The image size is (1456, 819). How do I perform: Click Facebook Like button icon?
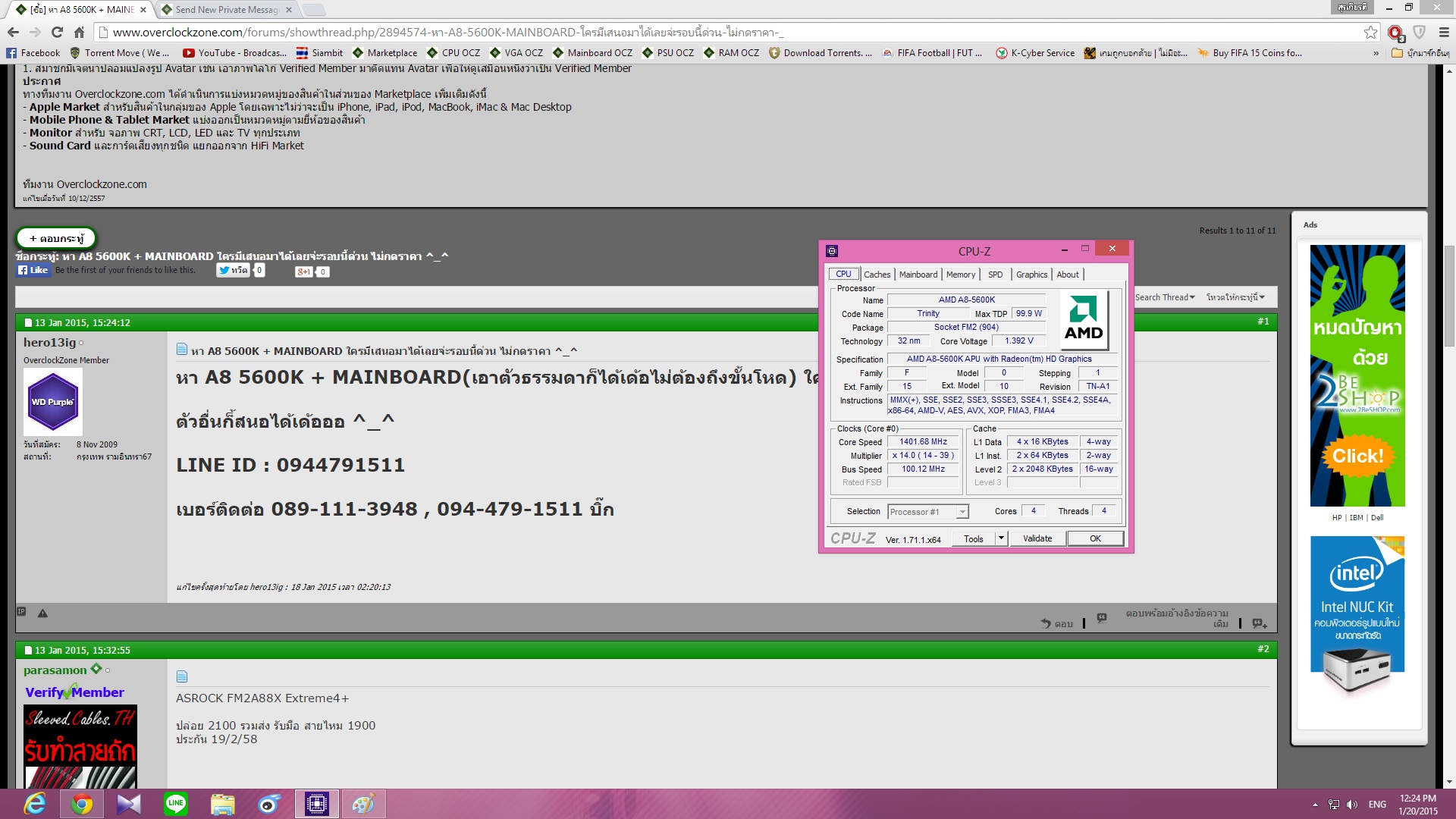click(x=33, y=270)
